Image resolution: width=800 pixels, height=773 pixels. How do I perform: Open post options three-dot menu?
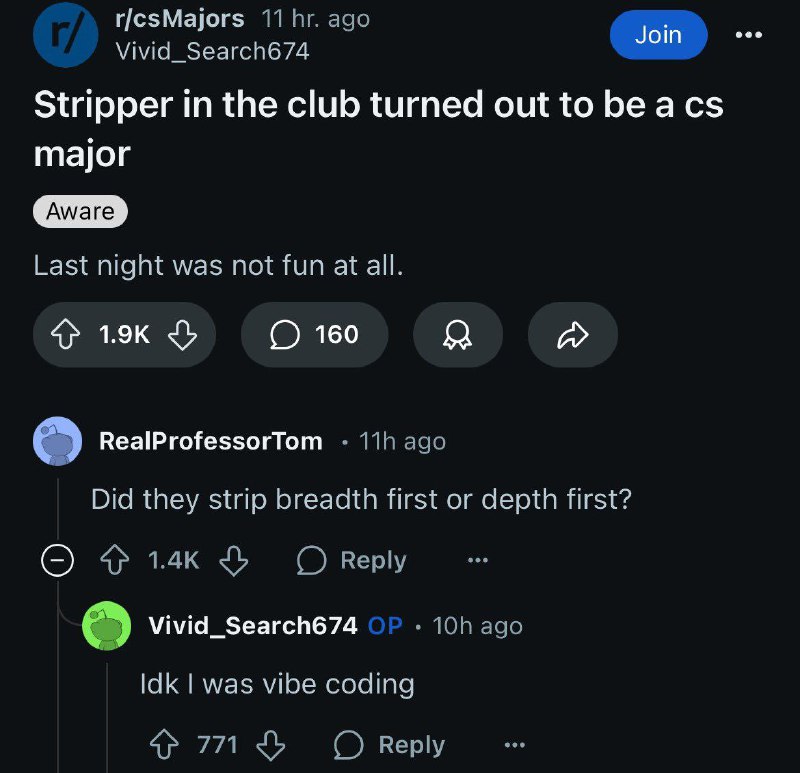coord(749,35)
